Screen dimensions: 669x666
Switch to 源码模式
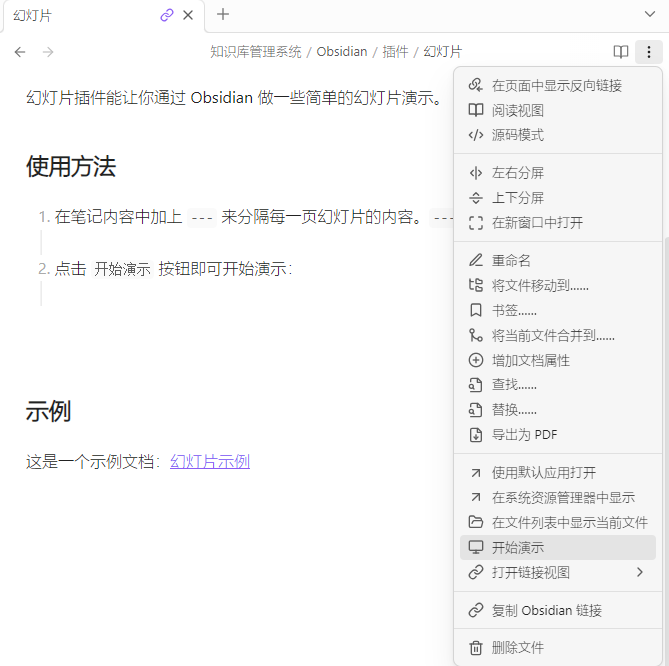pos(558,135)
